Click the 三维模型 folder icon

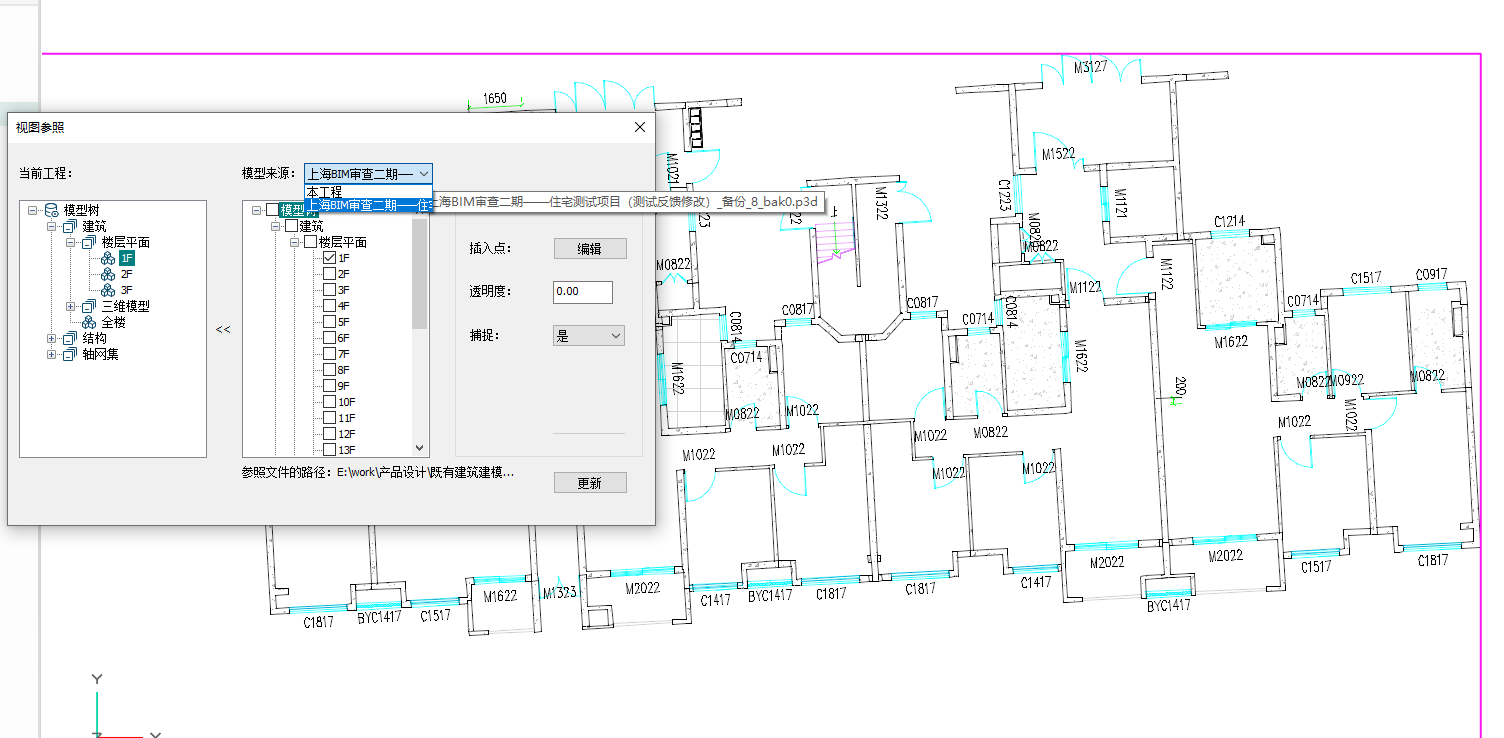89,306
